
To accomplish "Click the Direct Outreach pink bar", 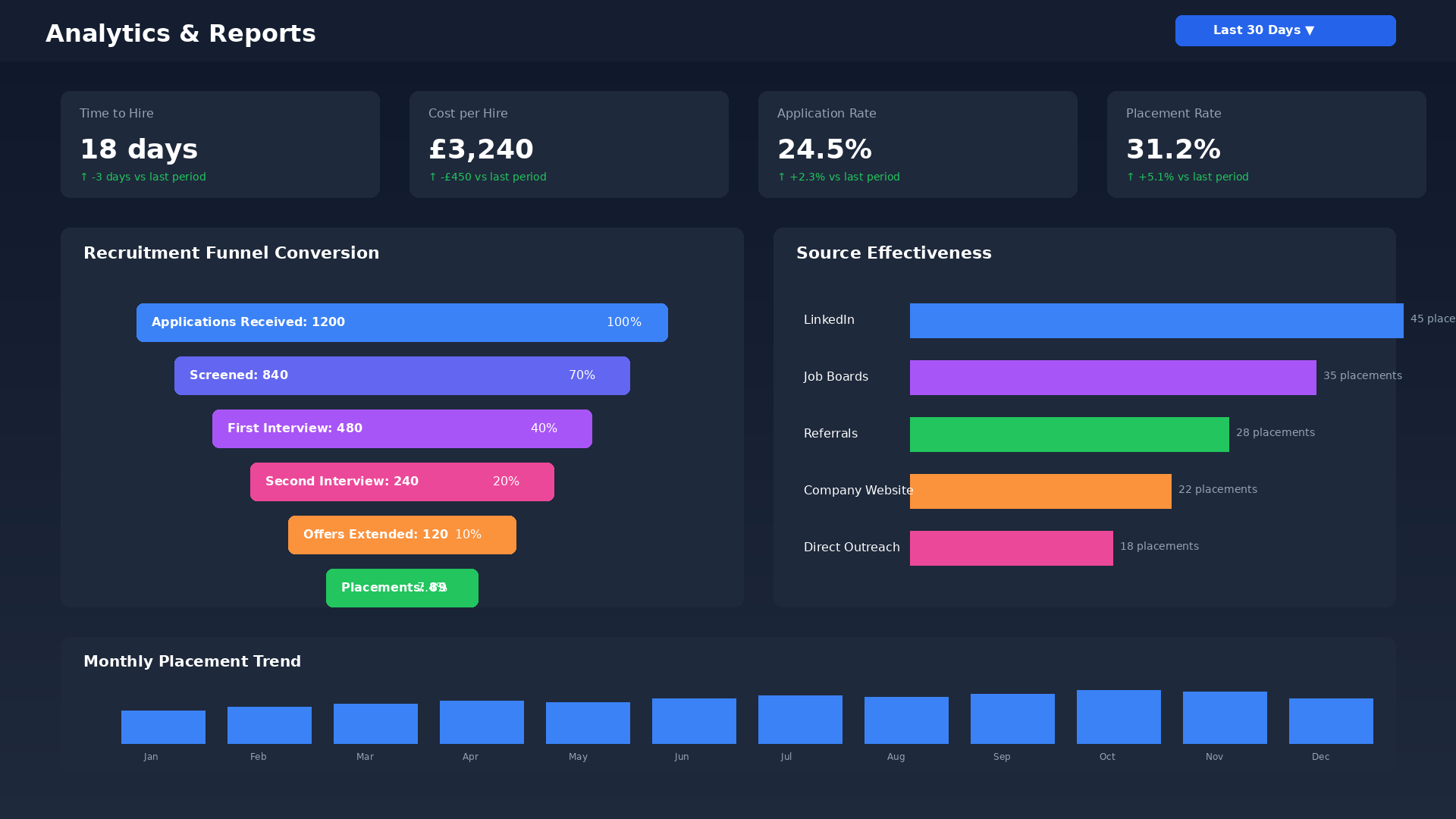I will 1011,548.
